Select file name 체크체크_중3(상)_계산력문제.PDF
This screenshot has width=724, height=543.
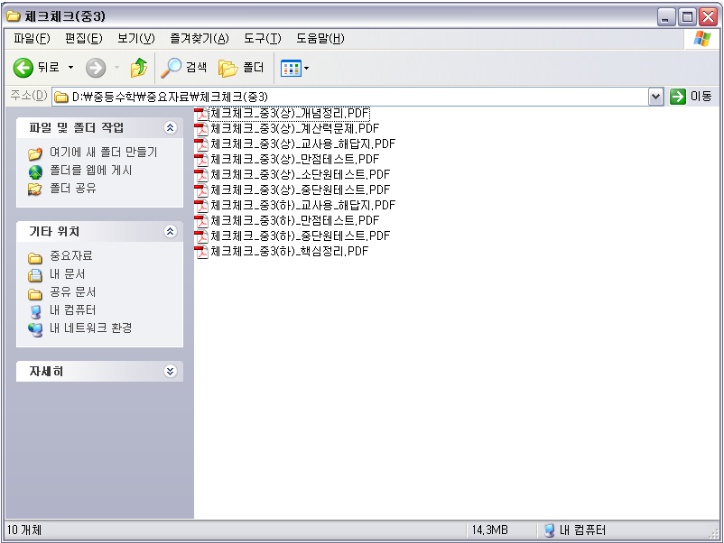(x=295, y=128)
